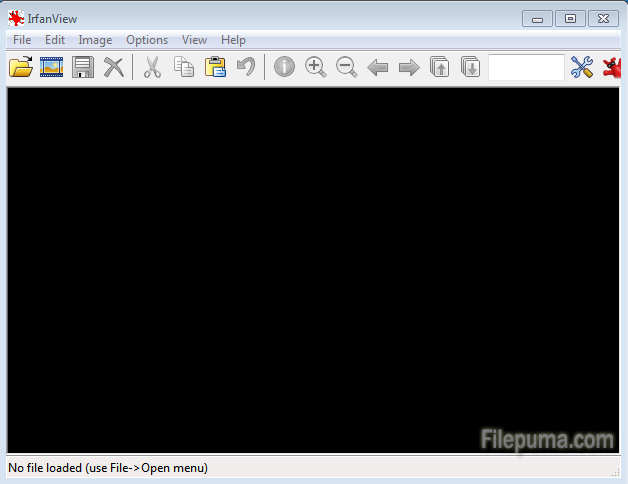Click the Copy icon in toolbar
The image size is (628, 484).
(x=184, y=68)
